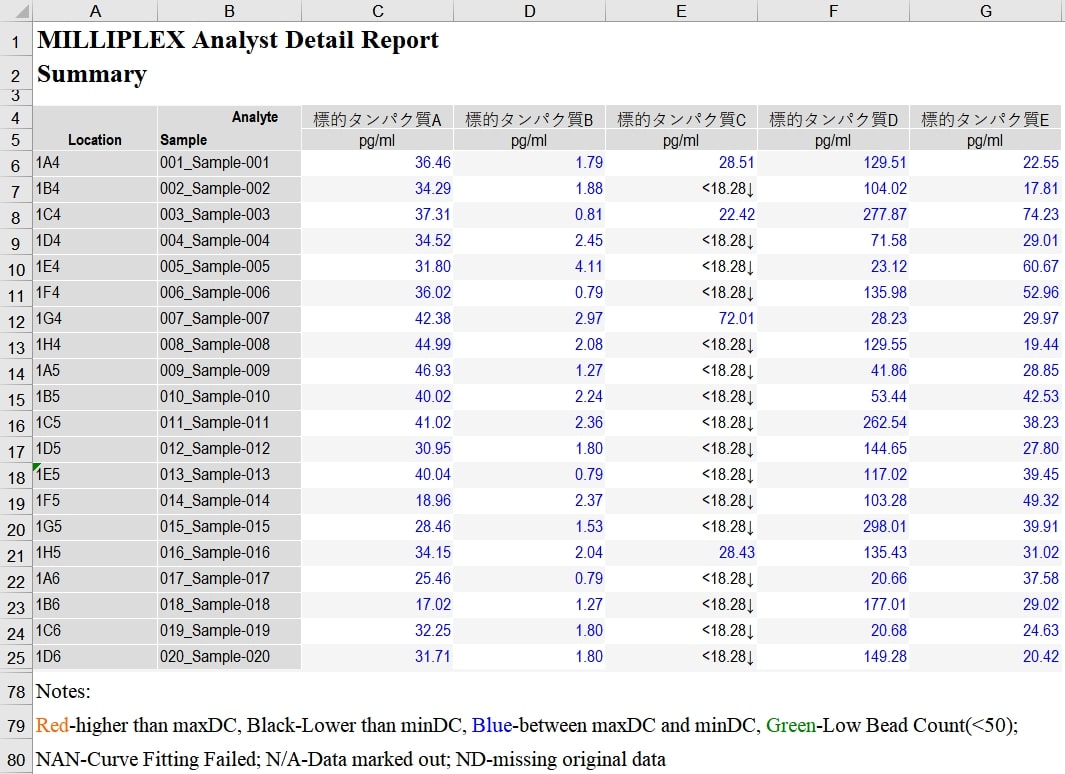1065x774 pixels.
Task: Click the Notes: cell
Action: coord(63,691)
